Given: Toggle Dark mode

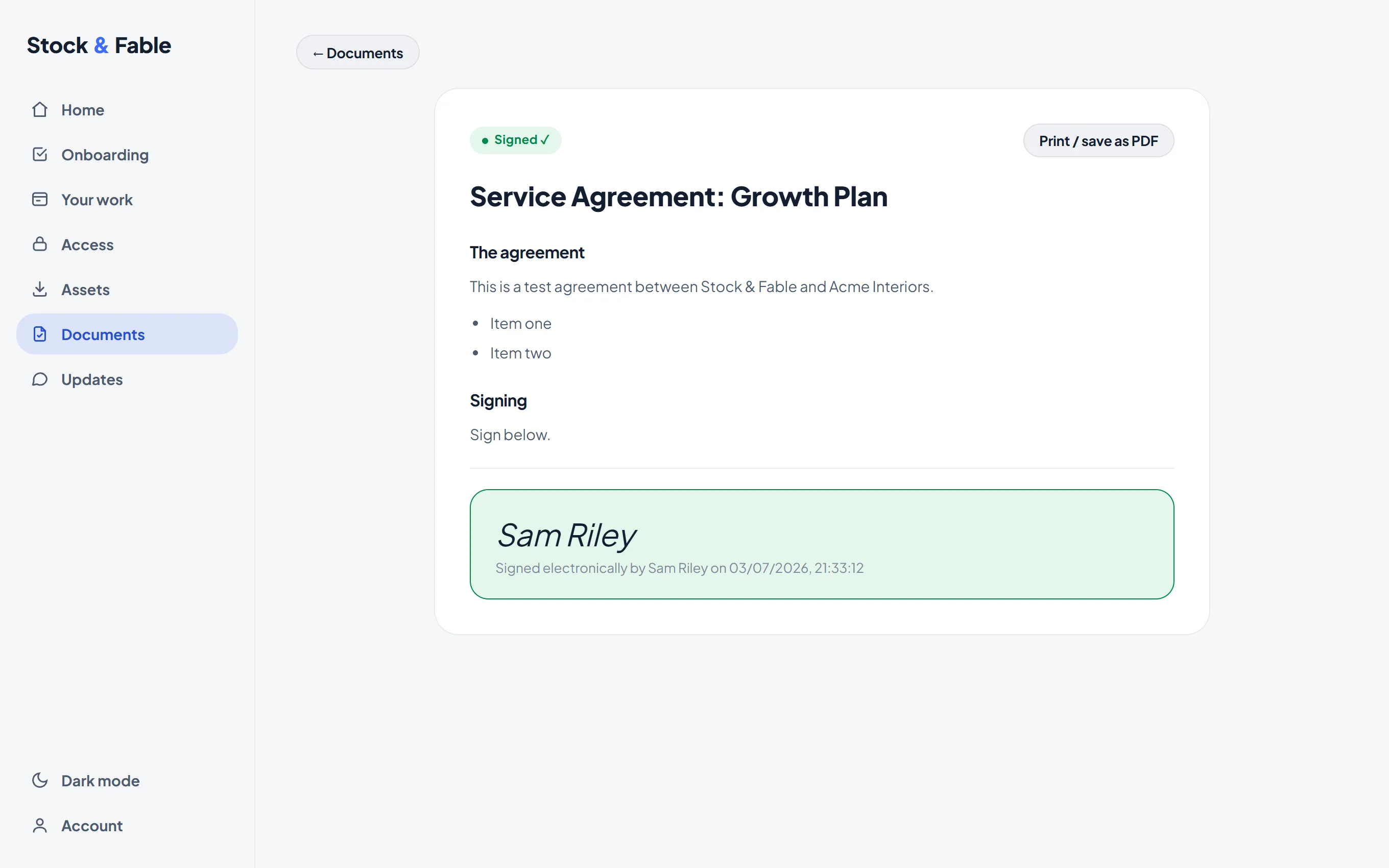Looking at the screenshot, I should click(x=127, y=780).
